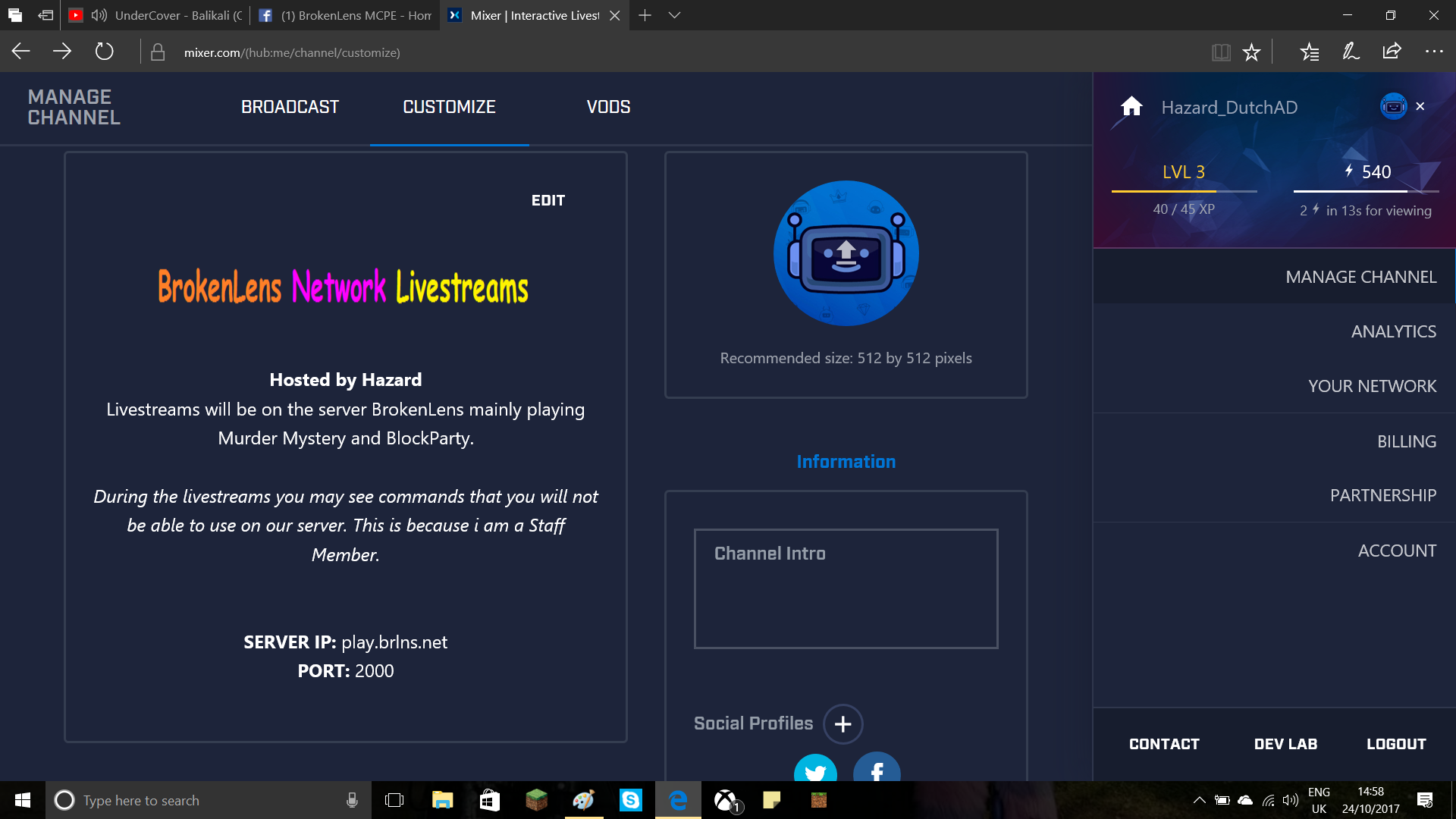Screen dimensions: 1456x819
Task: Click the LVL 3 XP progress bar
Action: point(1184,191)
